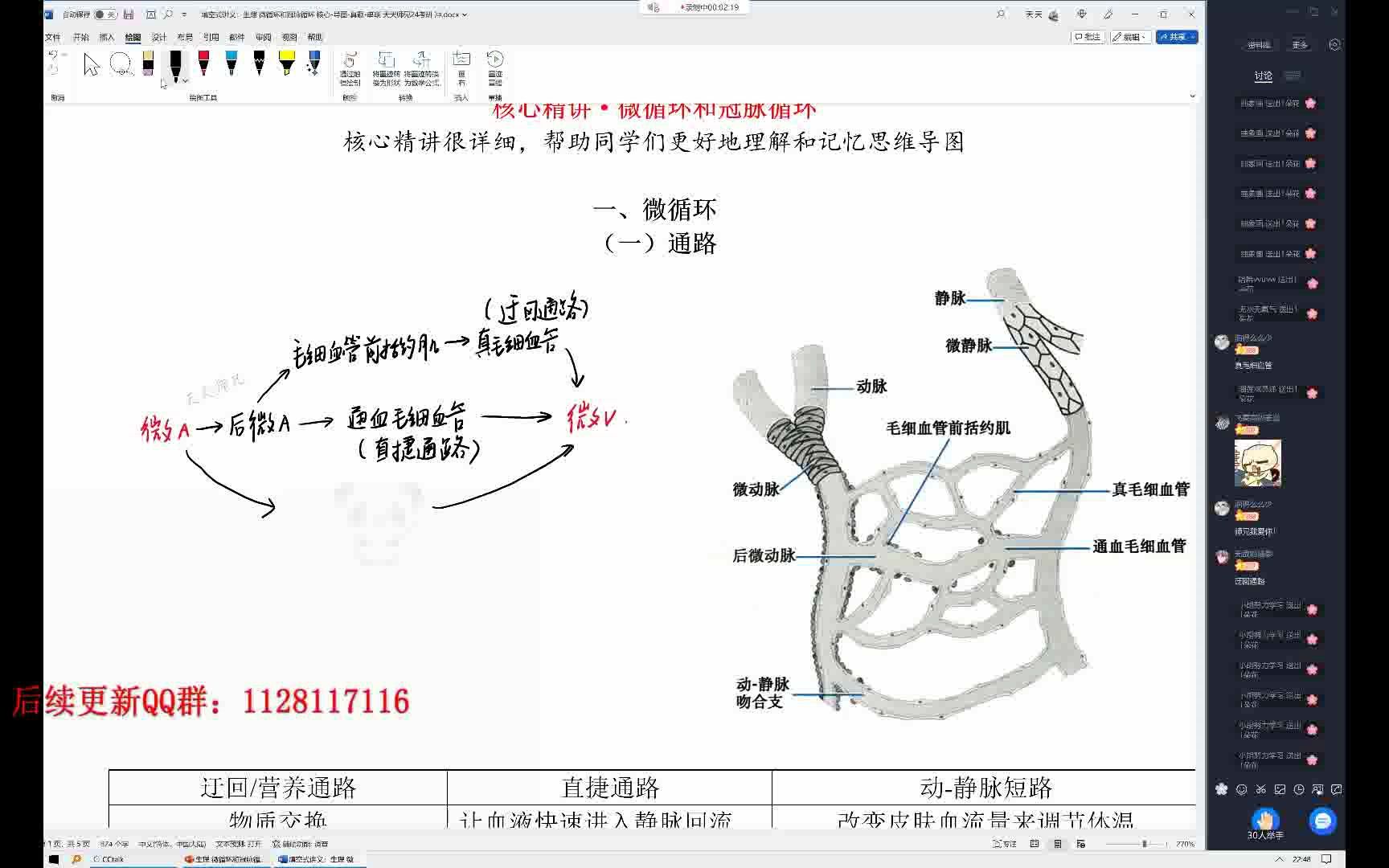
Task: Open the Windows Start button
Action: 54,859
